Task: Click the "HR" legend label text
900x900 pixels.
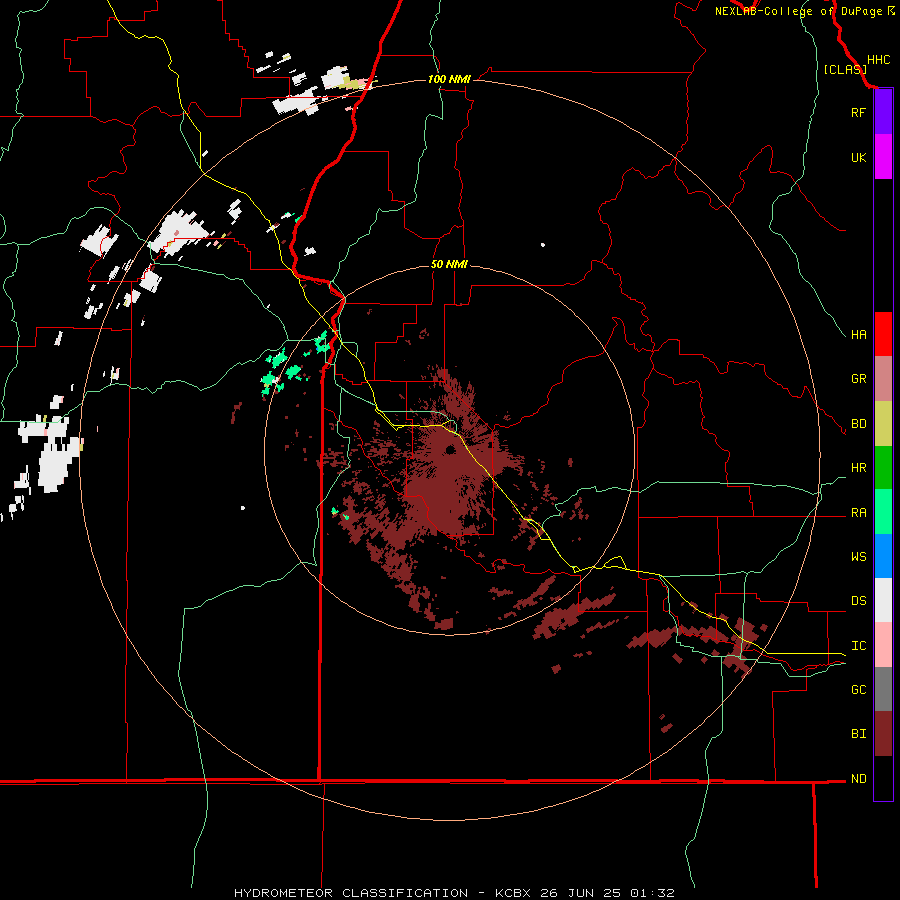Action: (858, 468)
